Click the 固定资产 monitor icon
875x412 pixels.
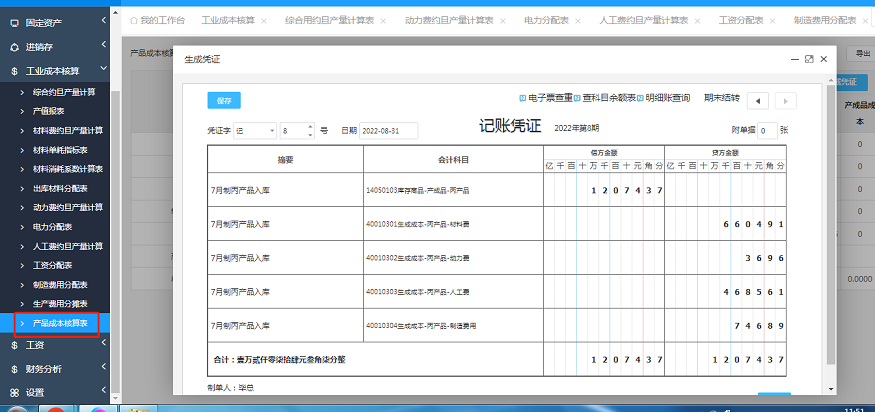15,23
